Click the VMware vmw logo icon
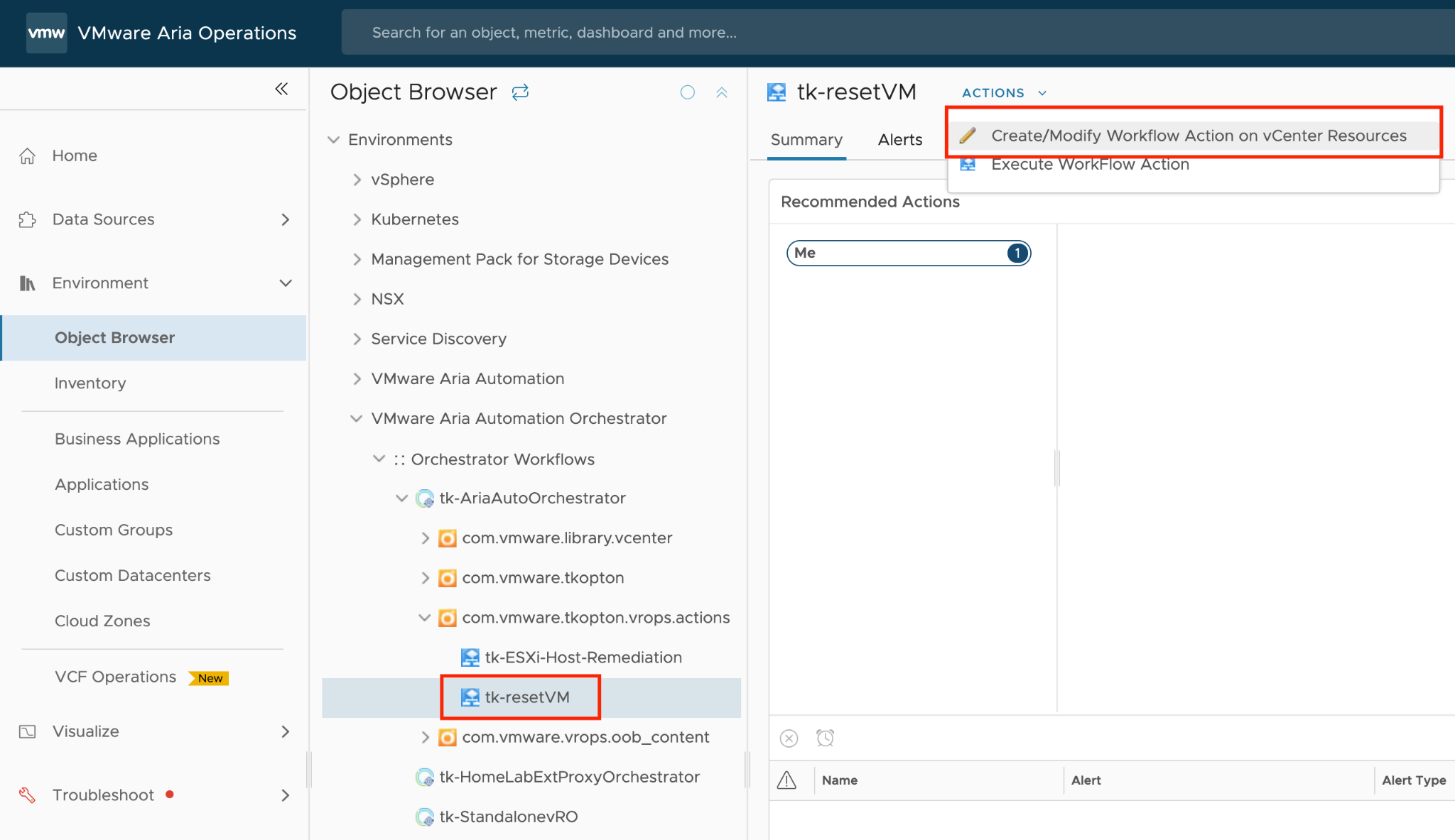1455x840 pixels. [46, 33]
